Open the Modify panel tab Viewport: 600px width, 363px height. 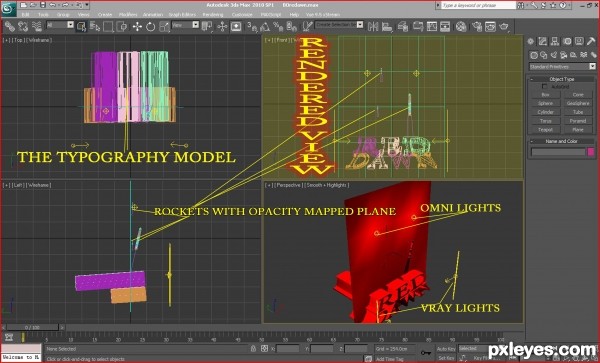[x=543, y=41]
